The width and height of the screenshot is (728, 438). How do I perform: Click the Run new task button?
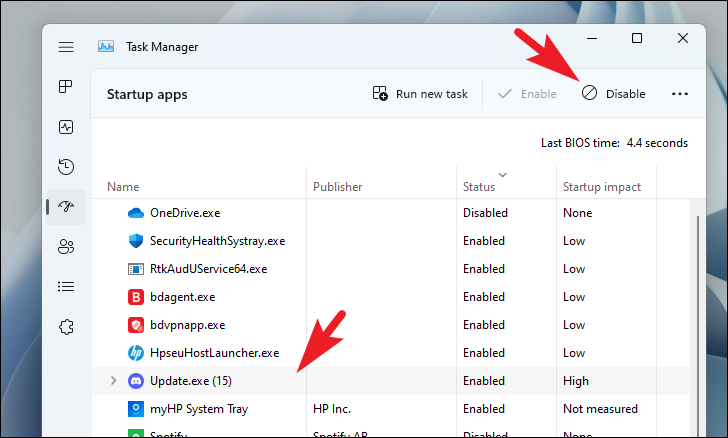420,94
